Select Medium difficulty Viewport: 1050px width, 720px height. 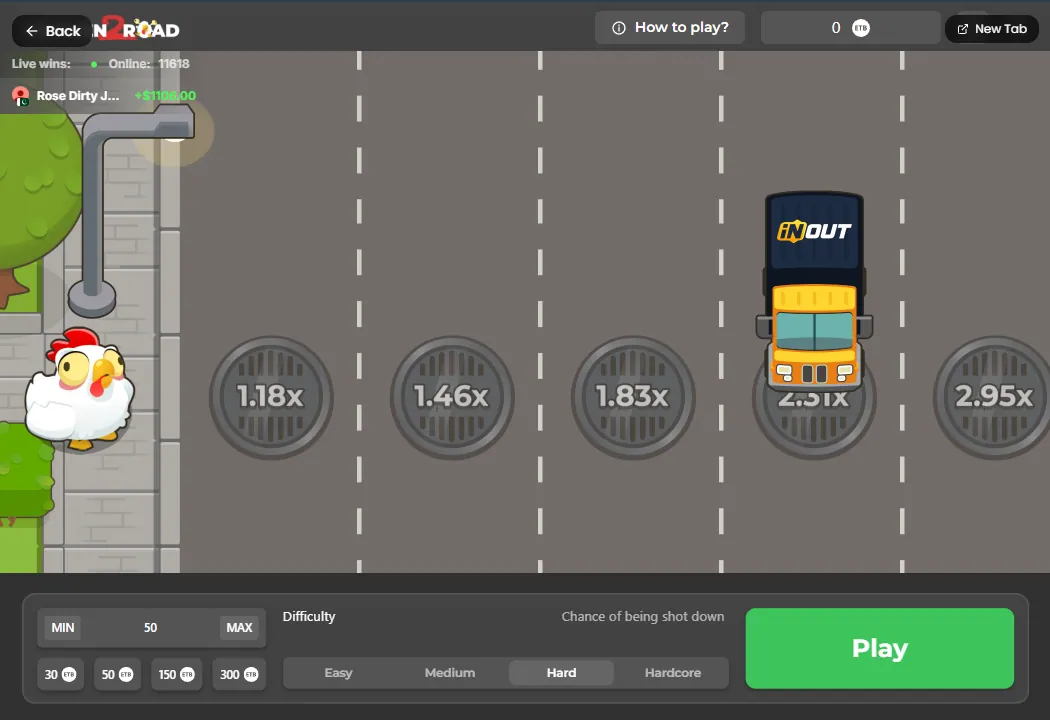[x=450, y=673]
